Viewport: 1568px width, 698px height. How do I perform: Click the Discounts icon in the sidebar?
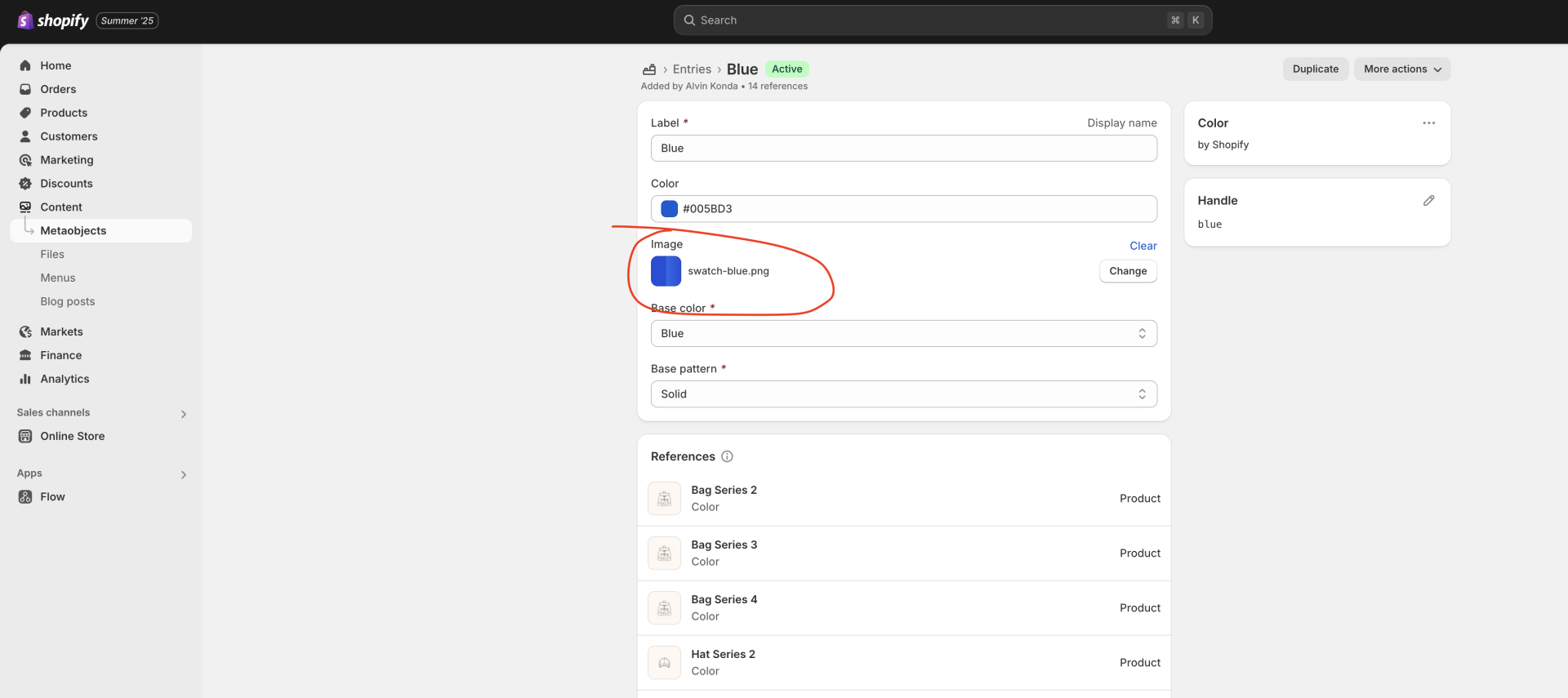[x=25, y=184]
